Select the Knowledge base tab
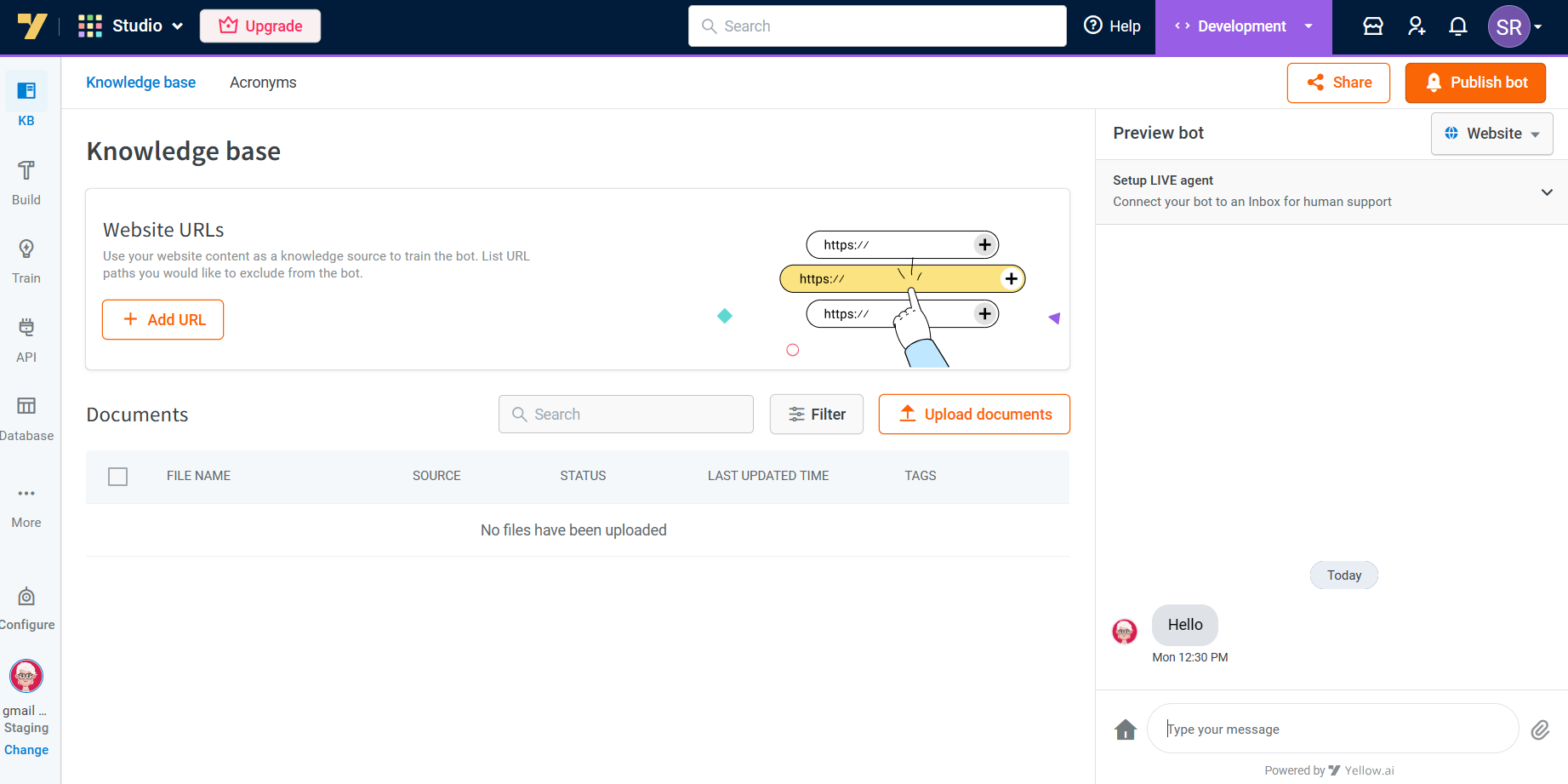 (141, 83)
